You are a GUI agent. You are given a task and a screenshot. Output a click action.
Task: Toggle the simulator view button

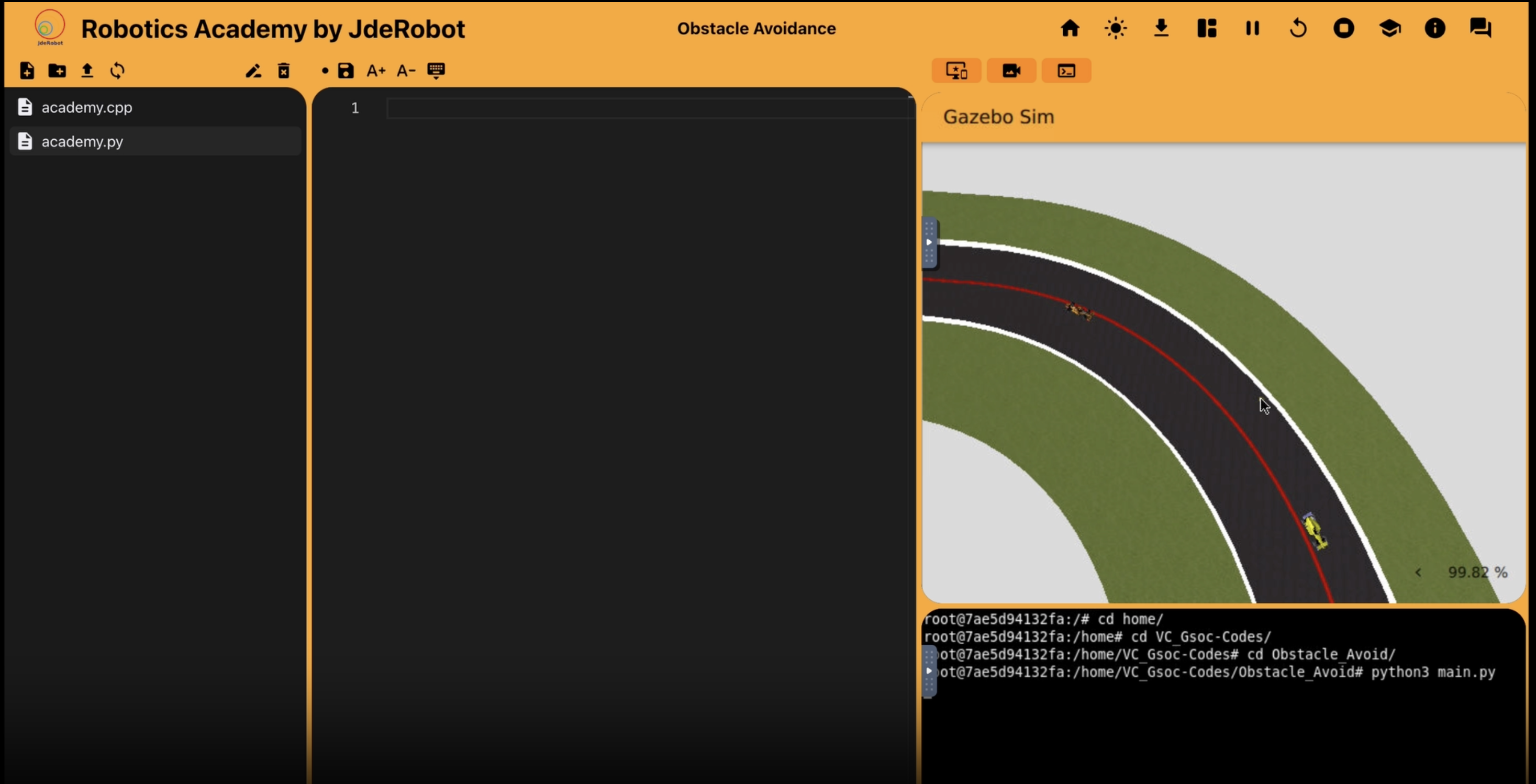(956, 70)
